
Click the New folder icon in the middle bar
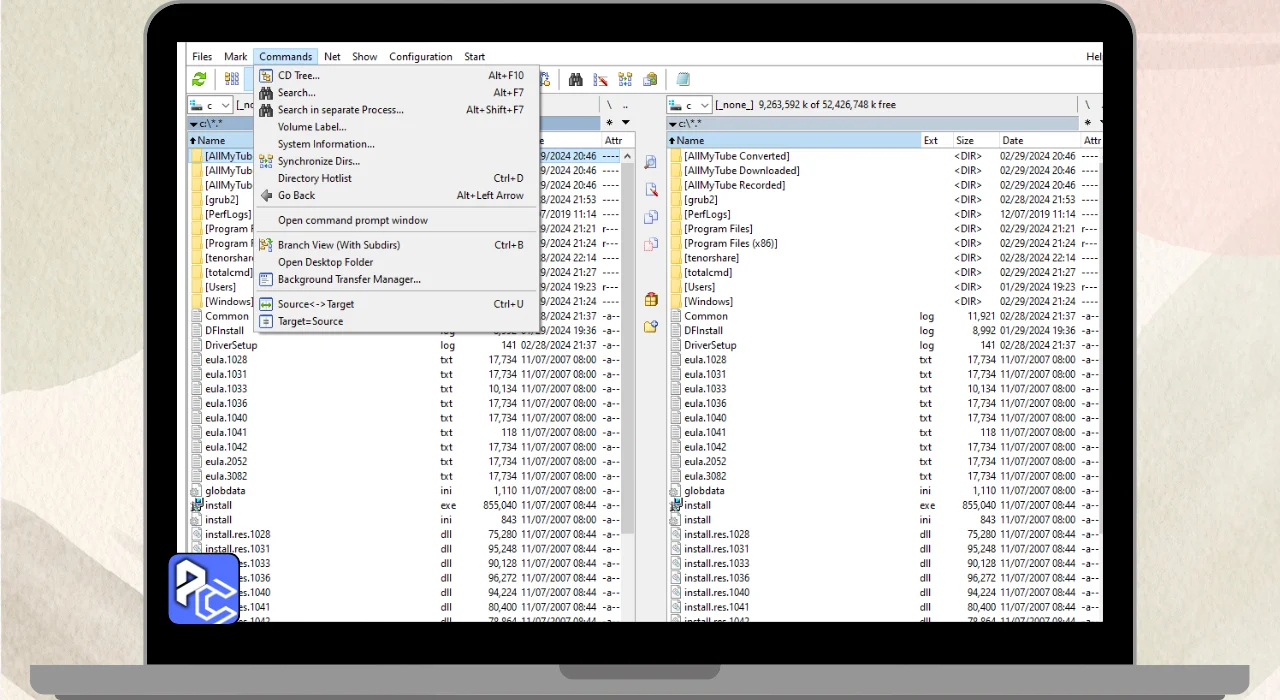(651, 326)
